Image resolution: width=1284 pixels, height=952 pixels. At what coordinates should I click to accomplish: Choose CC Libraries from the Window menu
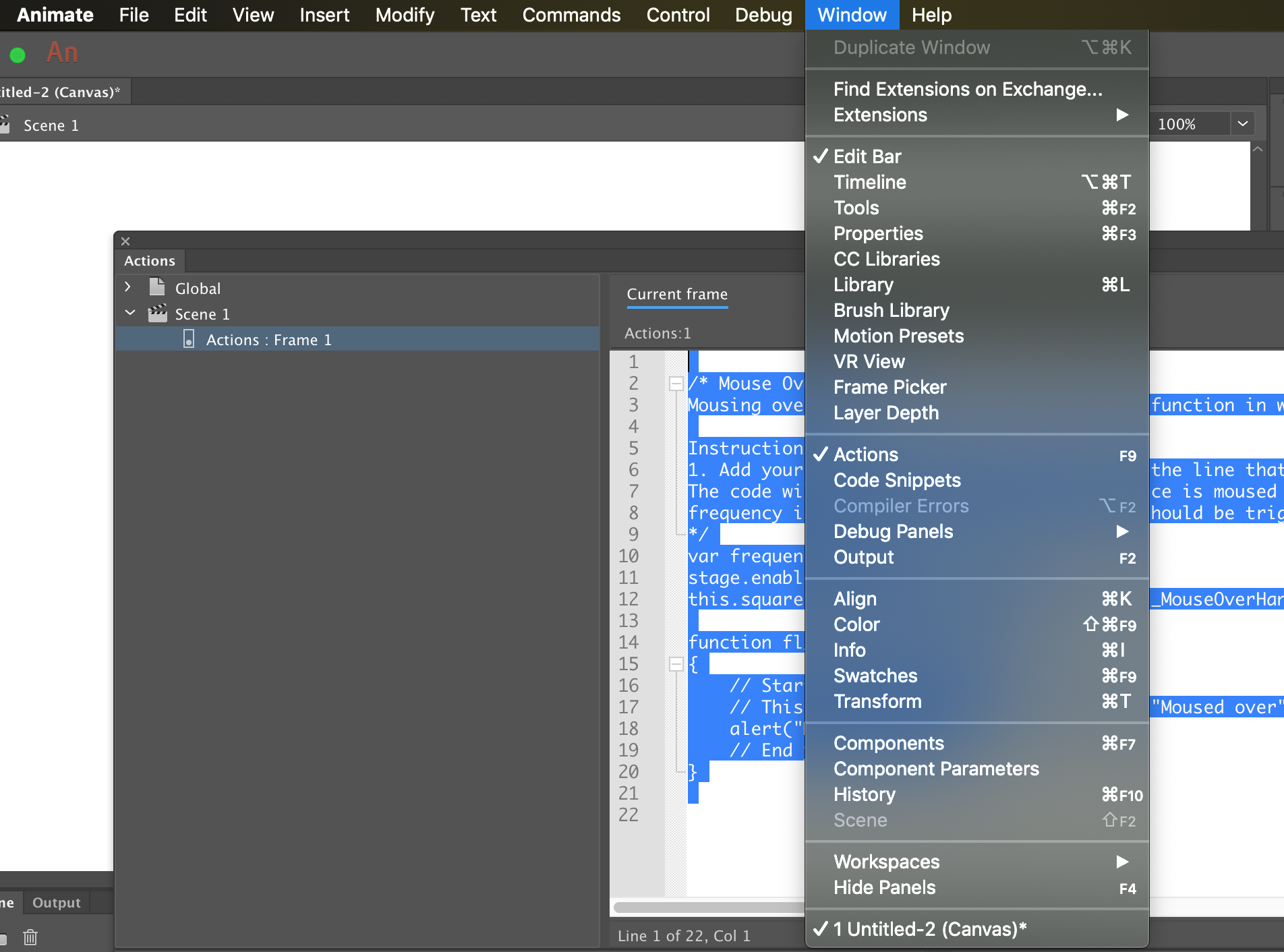tap(977, 259)
